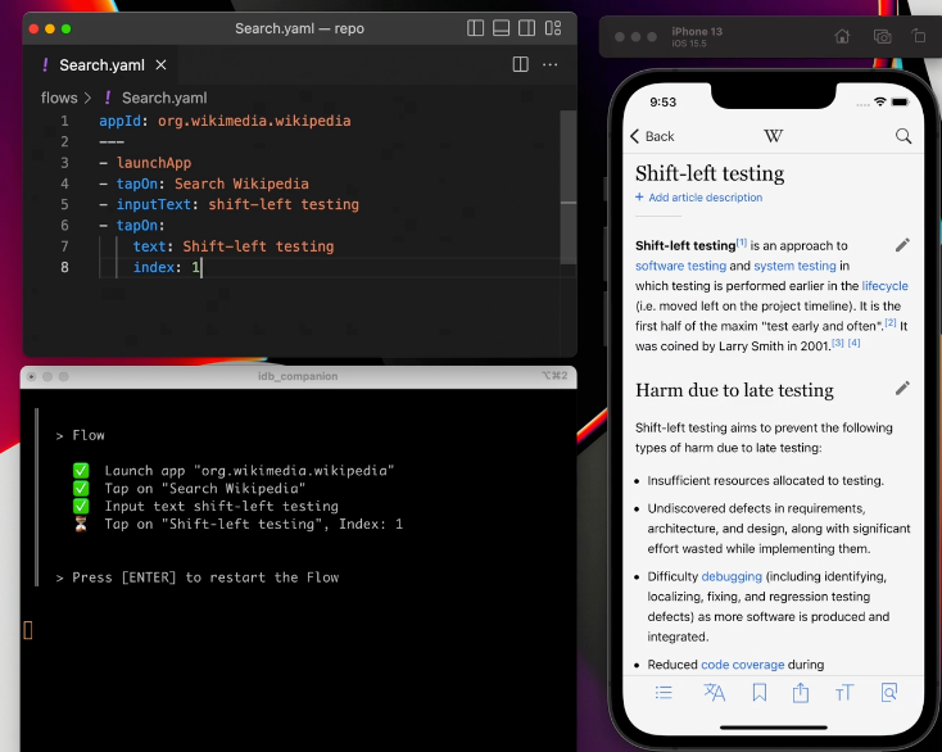Tap edit pencil for Harm due to late testing

902,389
